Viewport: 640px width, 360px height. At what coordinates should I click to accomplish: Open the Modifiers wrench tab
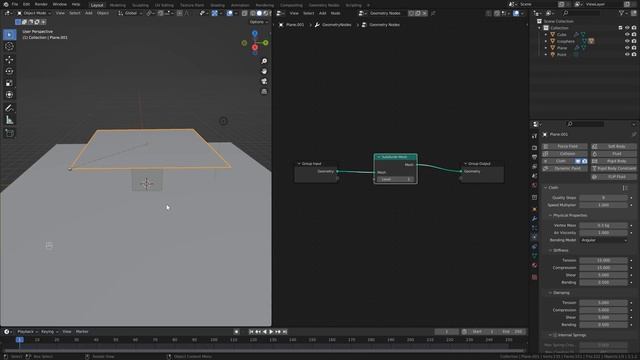(x=535, y=219)
